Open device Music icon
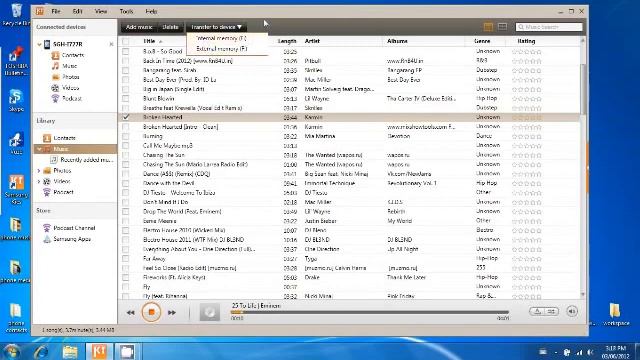 (x=55, y=66)
